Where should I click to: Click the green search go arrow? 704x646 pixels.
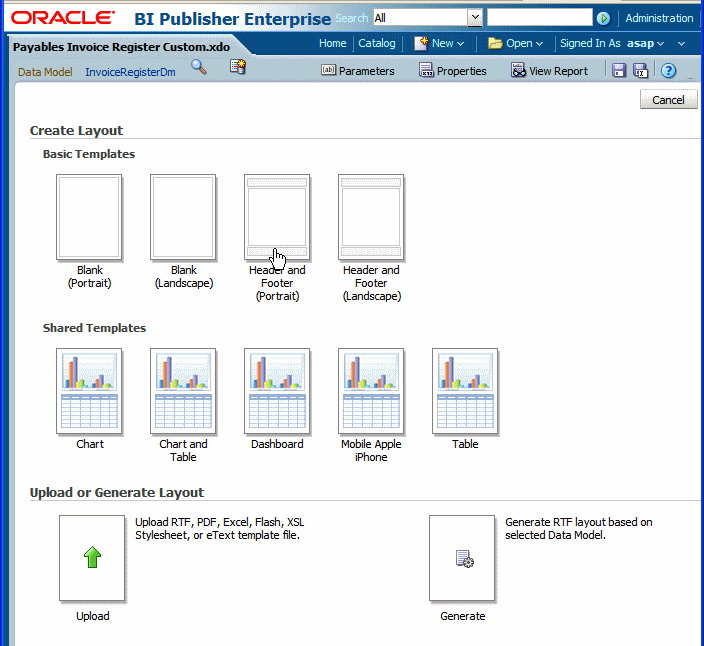(x=603, y=18)
